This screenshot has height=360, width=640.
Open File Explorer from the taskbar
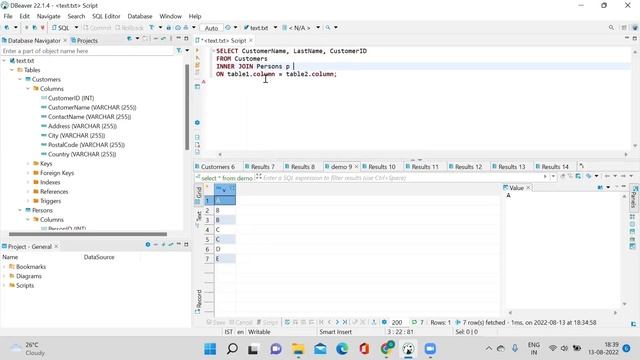pos(298,349)
